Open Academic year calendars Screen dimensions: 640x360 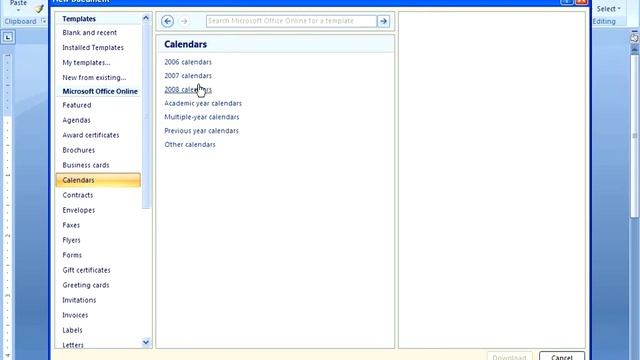[203, 103]
